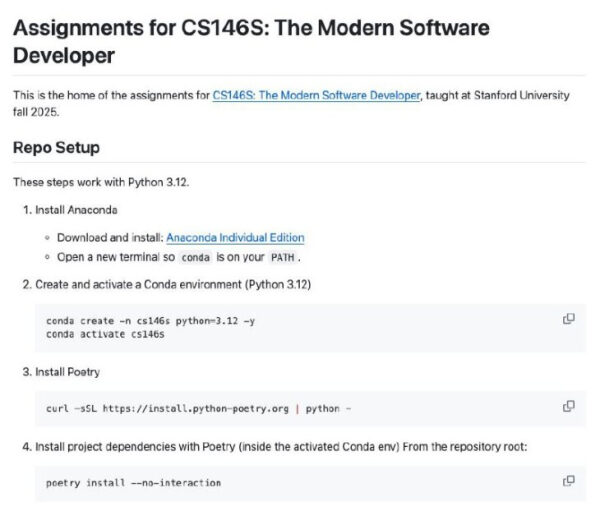600x516 pixels.
Task: Click the poetry install command text
Action: pyautogui.click(x=133, y=483)
